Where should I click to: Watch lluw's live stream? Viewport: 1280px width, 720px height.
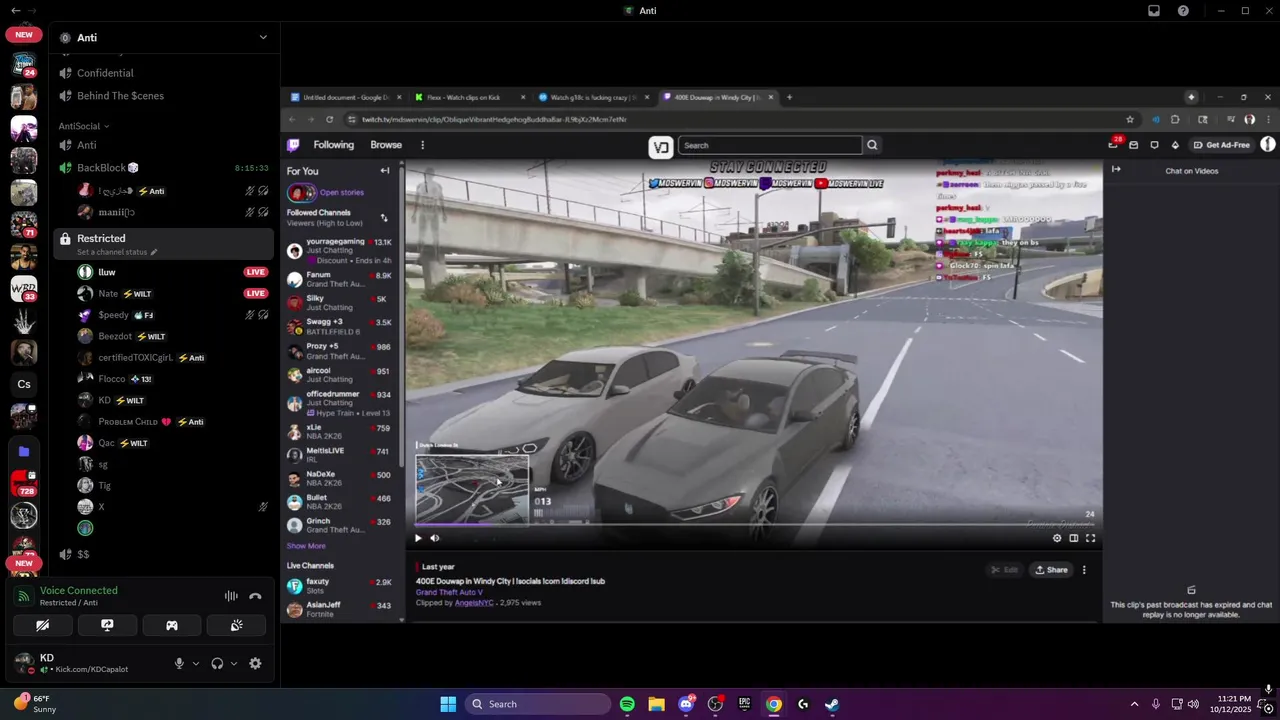pyautogui.click(x=256, y=272)
